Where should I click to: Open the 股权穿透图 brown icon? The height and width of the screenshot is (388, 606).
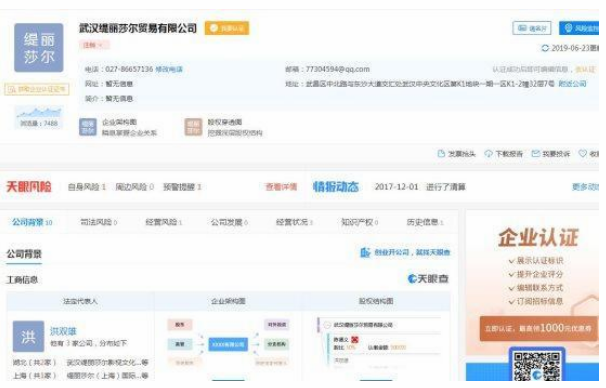[193, 127]
